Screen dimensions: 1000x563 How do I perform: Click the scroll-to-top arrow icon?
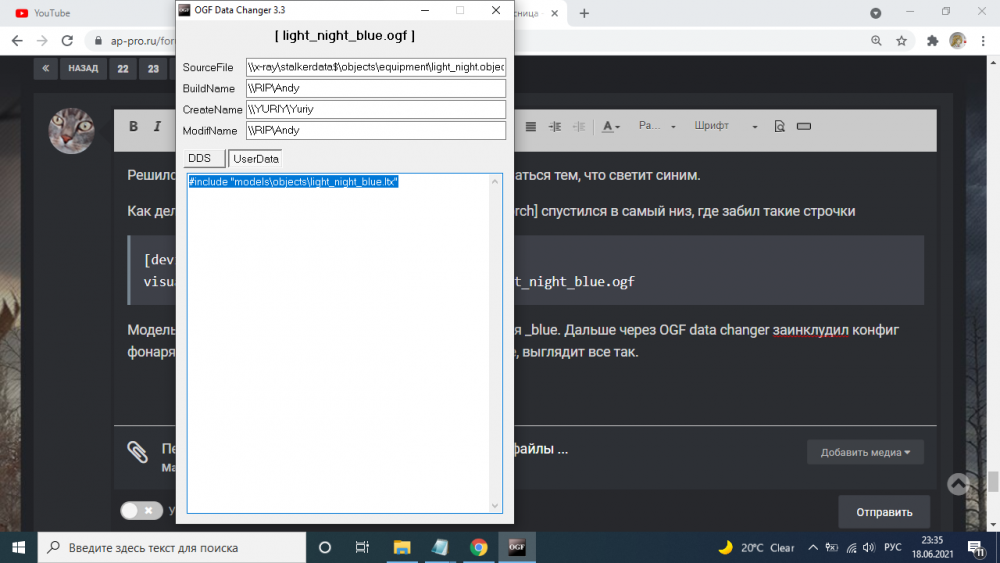[959, 485]
